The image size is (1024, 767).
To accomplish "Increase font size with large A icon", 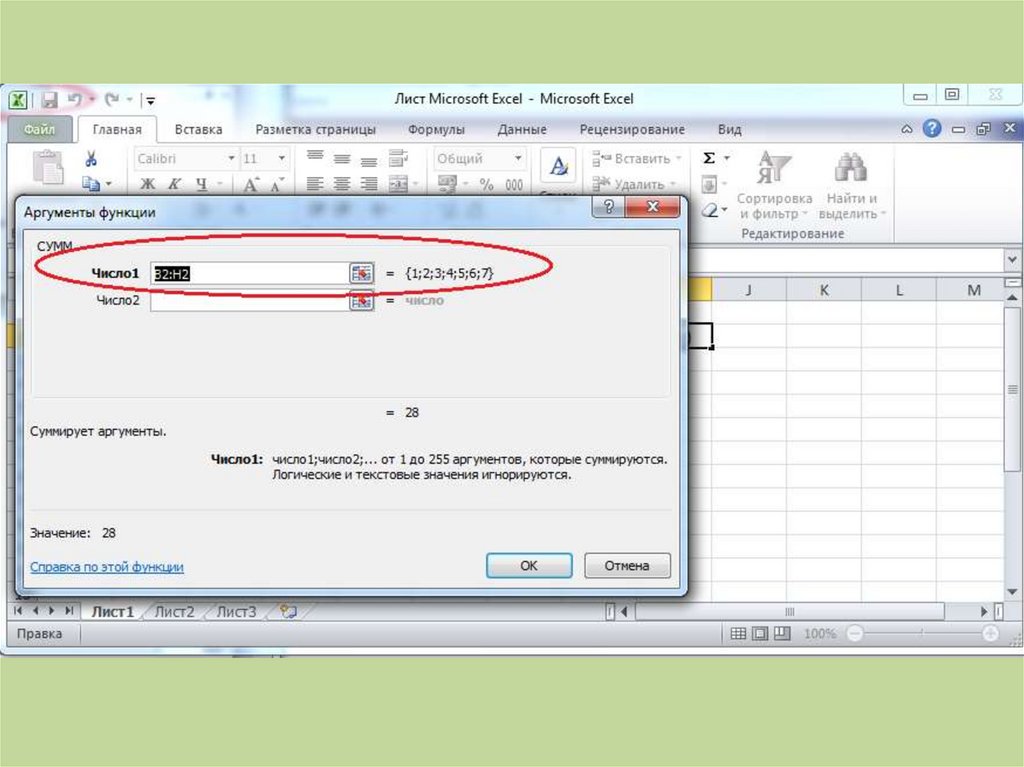I will click(x=251, y=185).
